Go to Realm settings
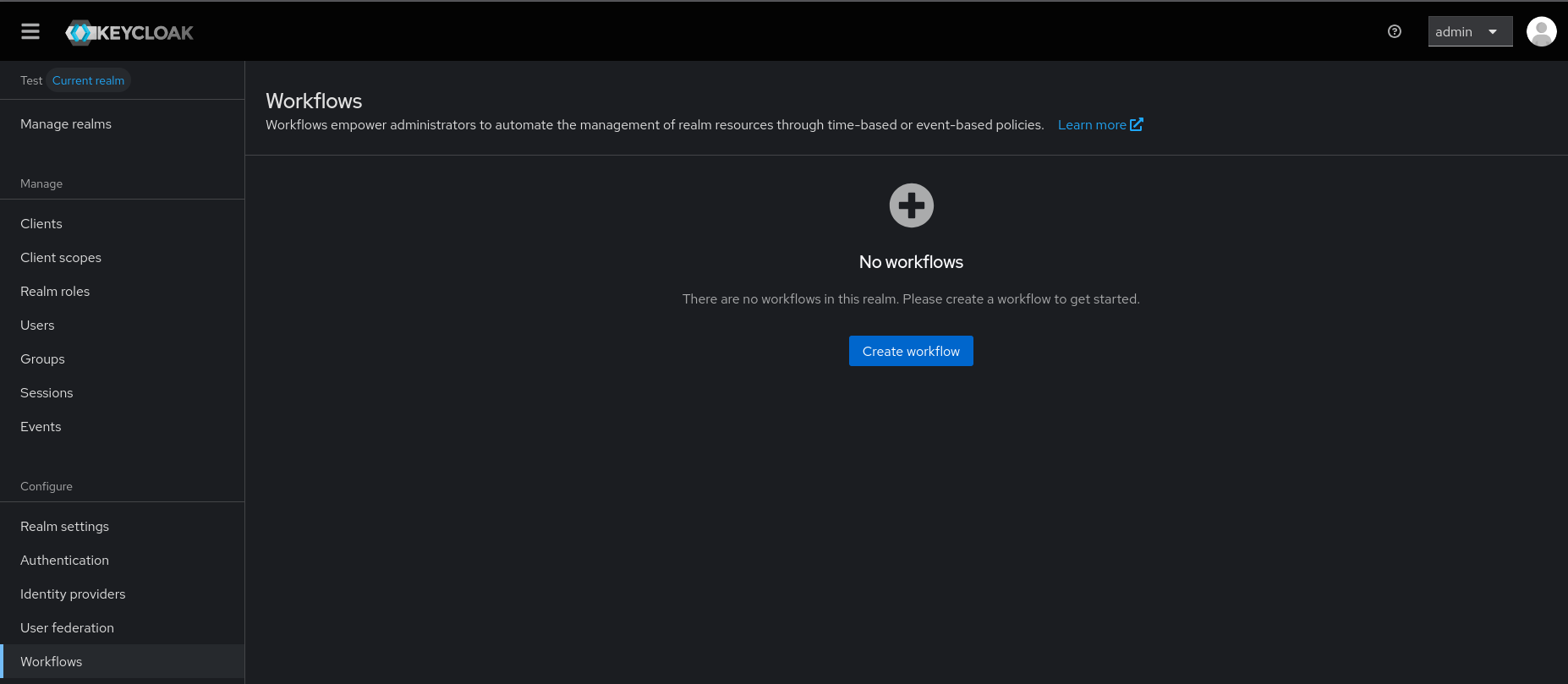Screen dimensions: 1568x684 [64, 526]
